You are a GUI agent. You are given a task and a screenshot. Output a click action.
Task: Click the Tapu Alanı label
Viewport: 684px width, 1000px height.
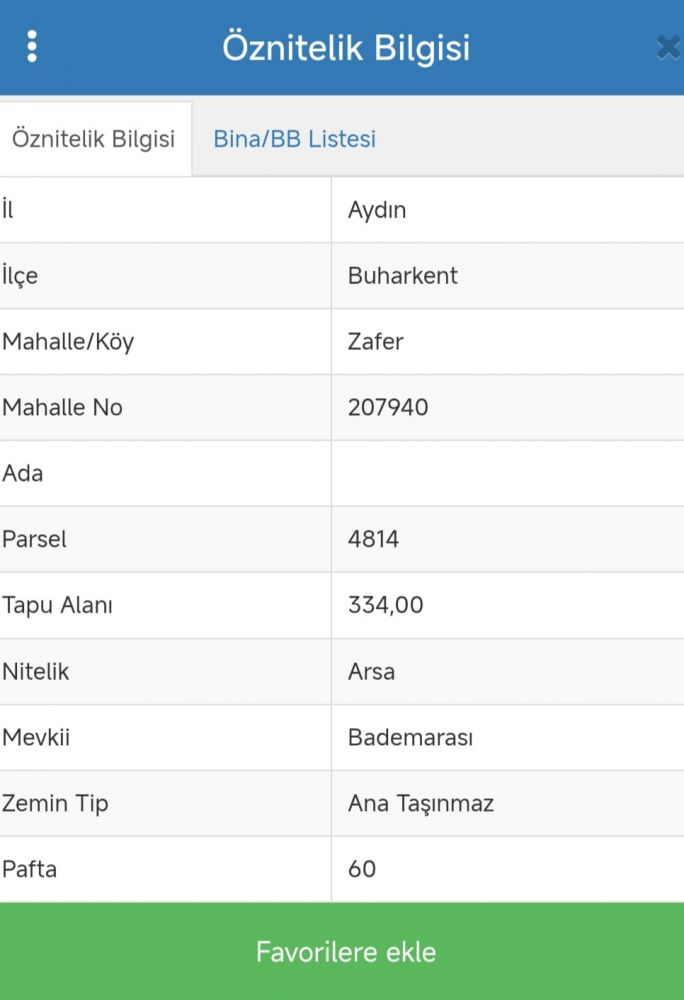57,605
